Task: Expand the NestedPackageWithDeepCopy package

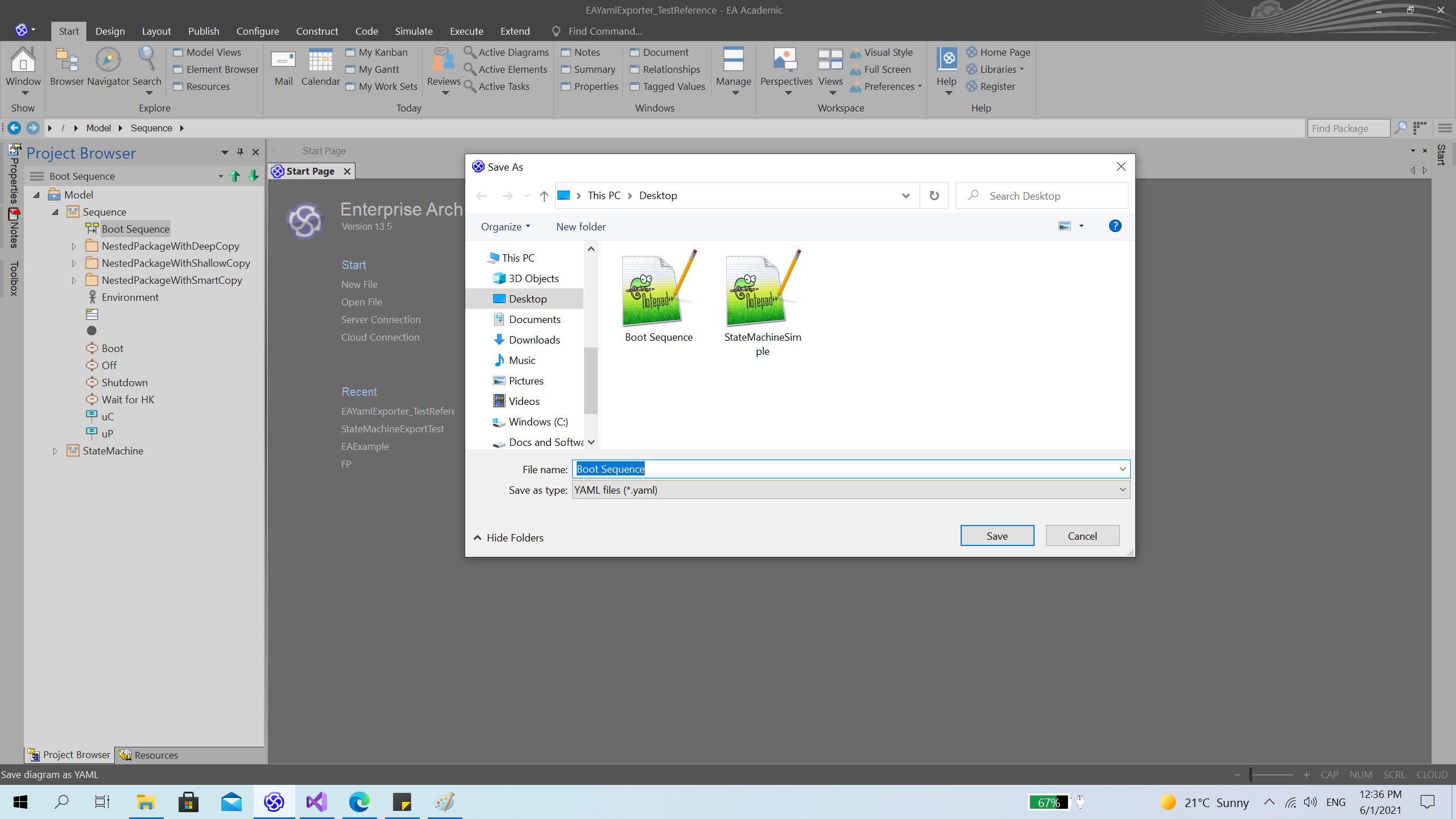Action: click(x=74, y=246)
